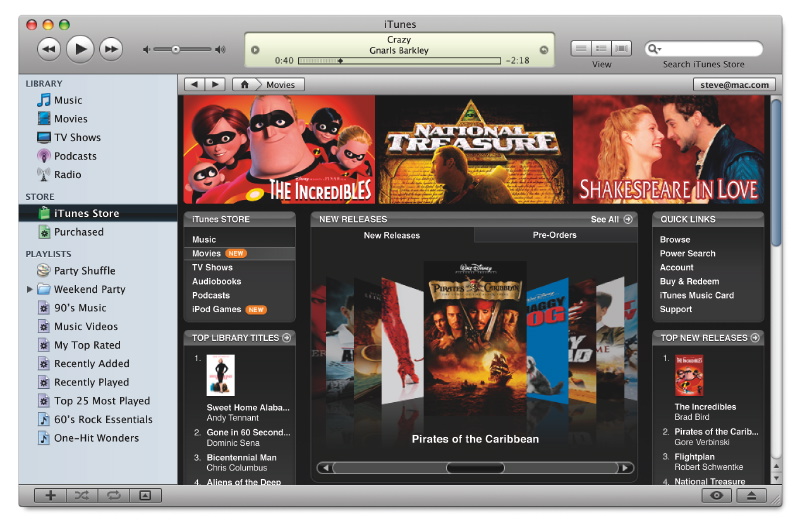This screenshot has width=800, height=526.
Task: Click The Incredibles featured banner
Action: [277, 149]
